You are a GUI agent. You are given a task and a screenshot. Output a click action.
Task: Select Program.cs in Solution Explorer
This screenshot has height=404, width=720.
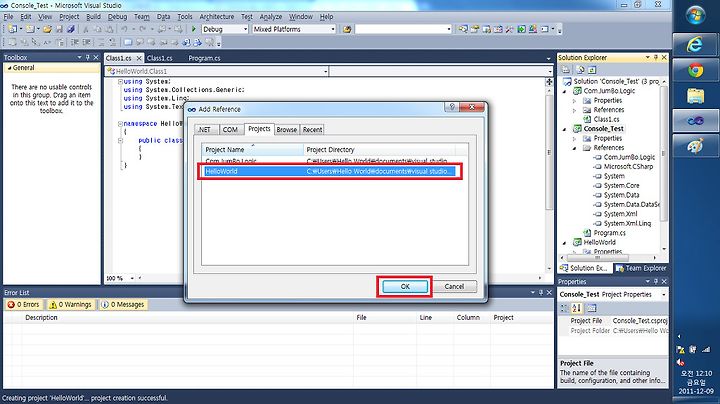(x=609, y=233)
